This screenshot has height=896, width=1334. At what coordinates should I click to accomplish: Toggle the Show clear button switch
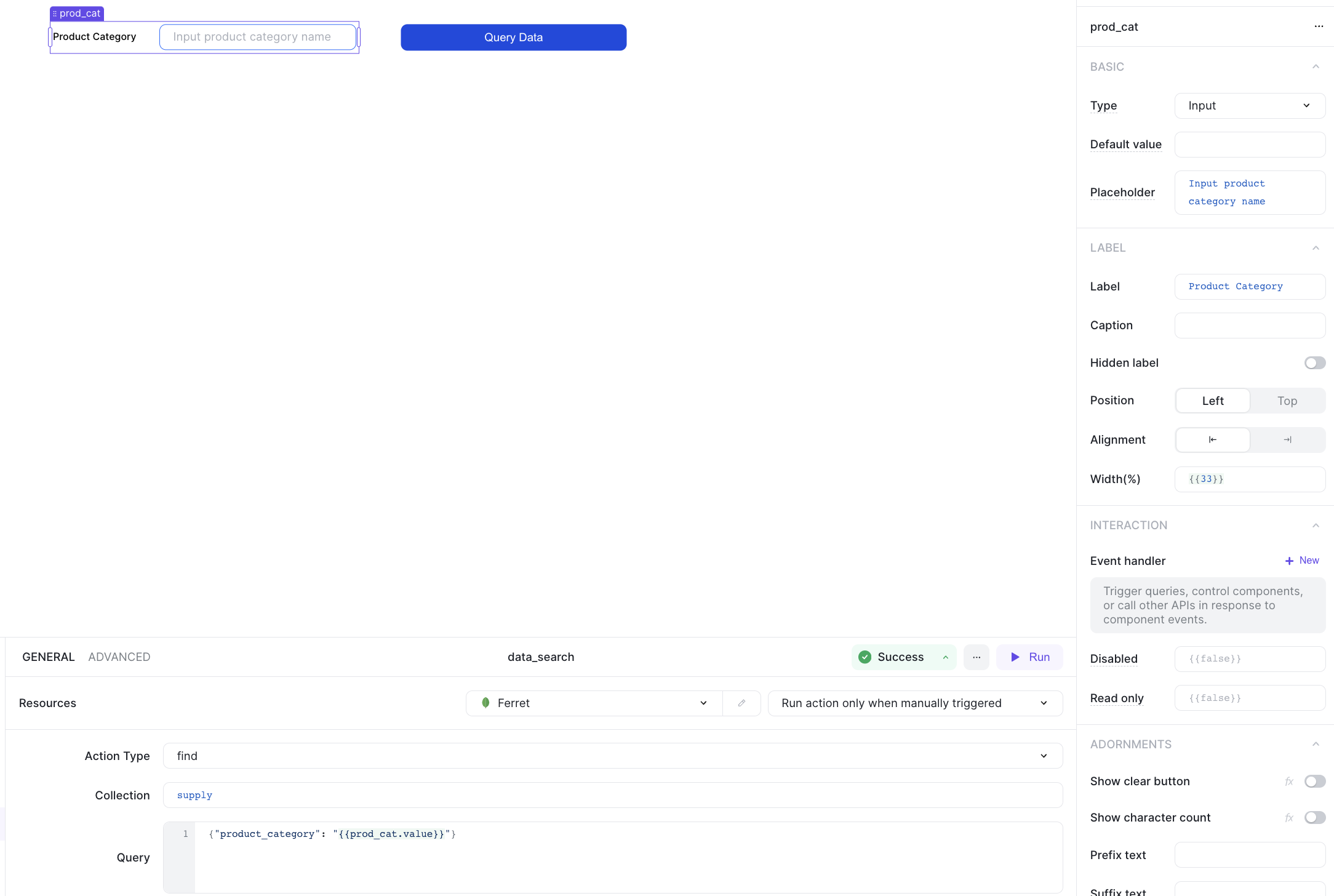tap(1314, 781)
